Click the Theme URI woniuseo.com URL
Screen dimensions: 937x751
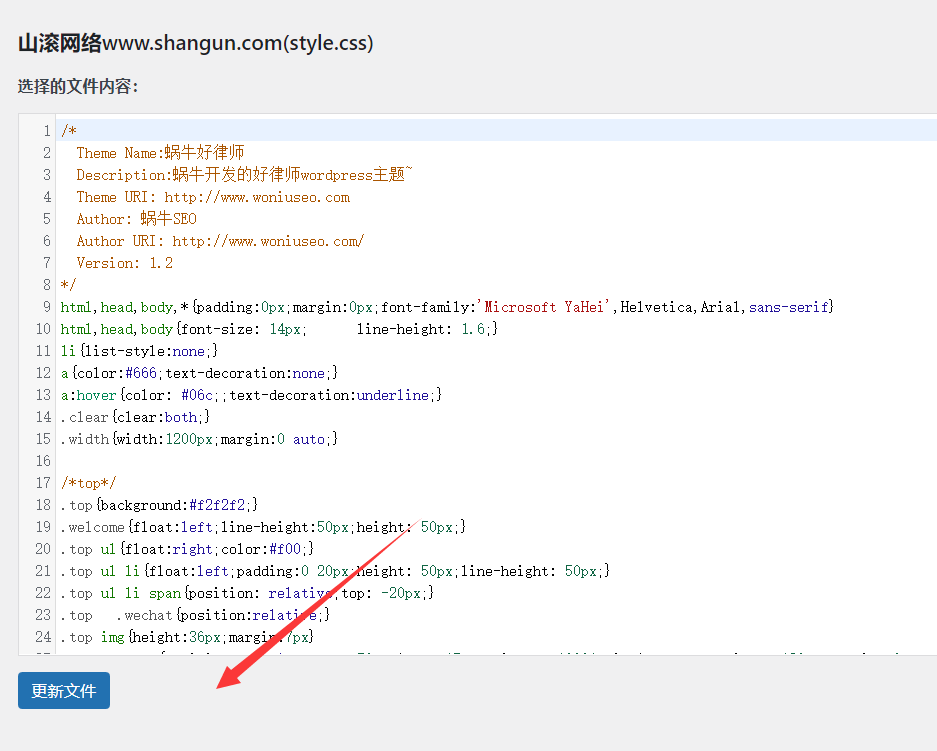point(257,197)
